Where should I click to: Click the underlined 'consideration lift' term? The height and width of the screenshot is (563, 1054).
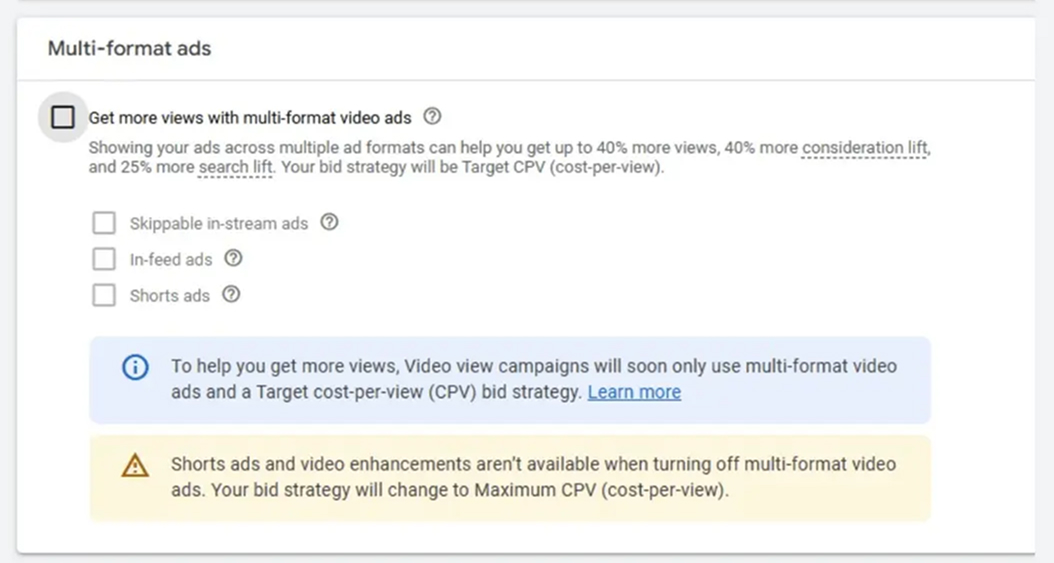[865, 148]
